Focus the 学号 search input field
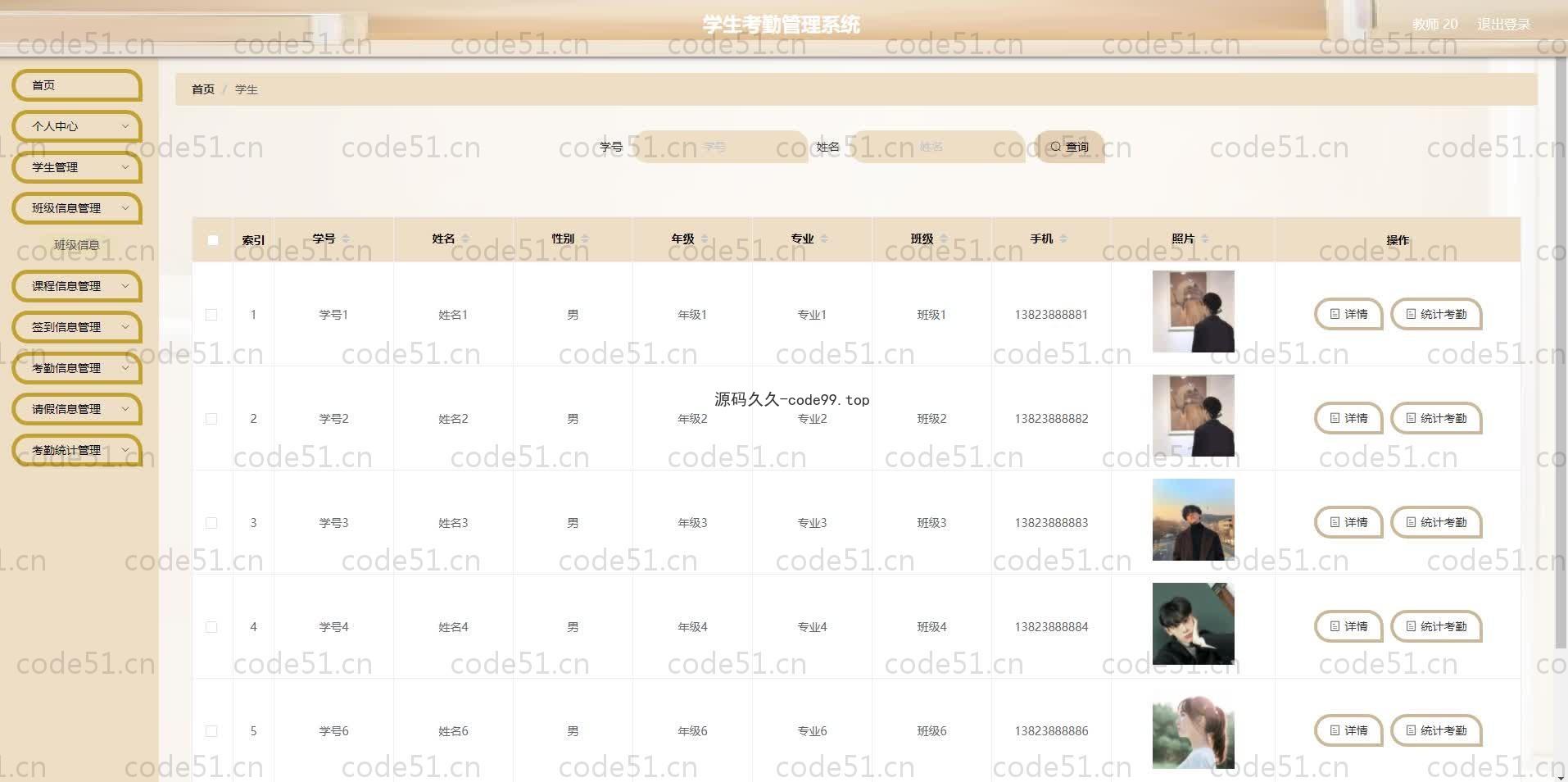Image resolution: width=1568 pixels, height=782 pixels. 721,147
